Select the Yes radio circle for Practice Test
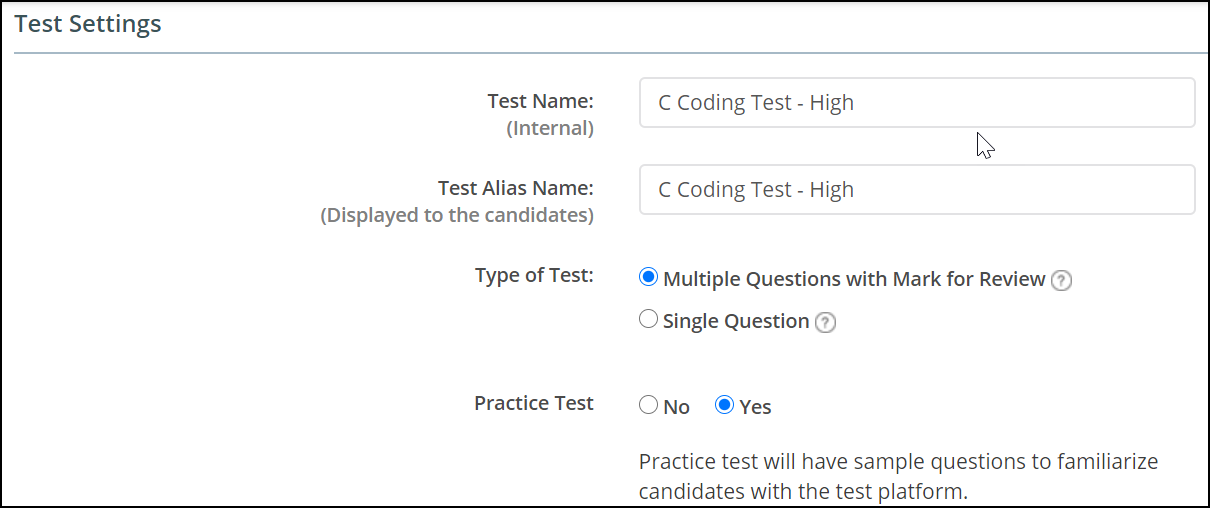This screenshot has width=1210, height=508. tap(725, 405)
